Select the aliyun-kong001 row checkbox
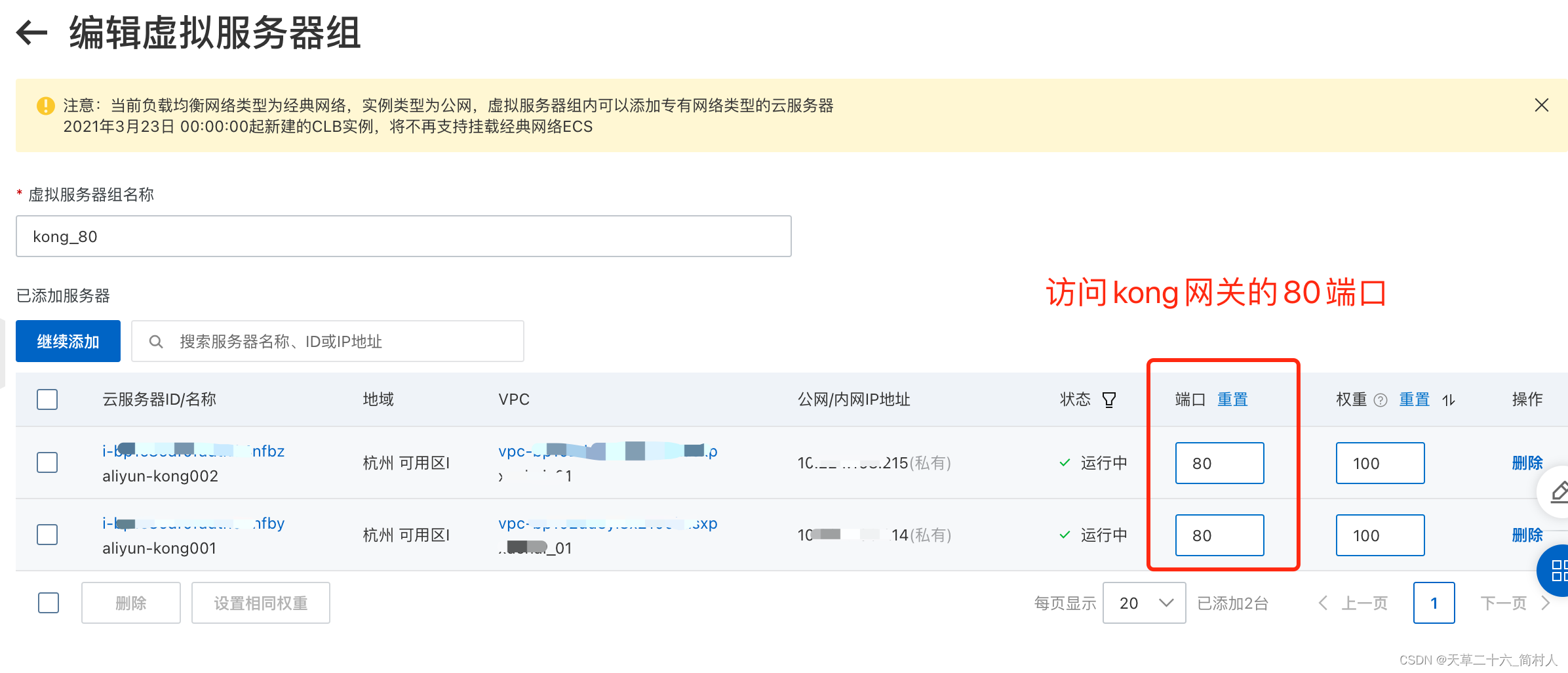The height and width of the screenshot is (673, 1568). coord(47,535)
